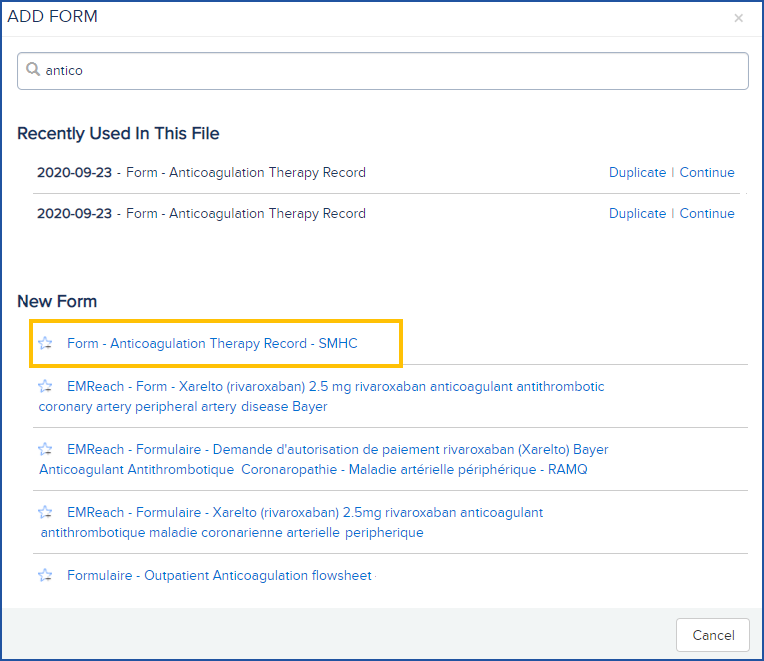
Task: Continue the second recently used Anticoagulation record
Action: click(707, 214)
